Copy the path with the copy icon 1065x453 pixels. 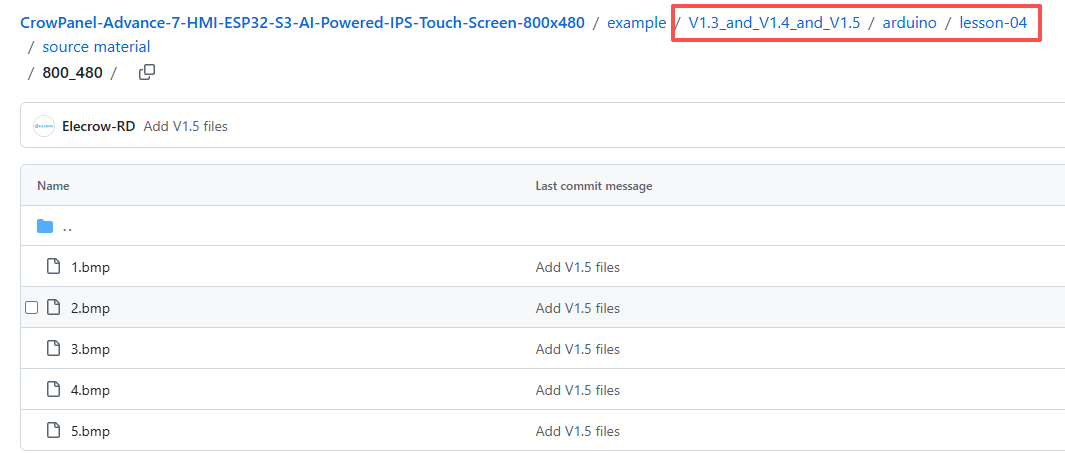pos(147,72)
